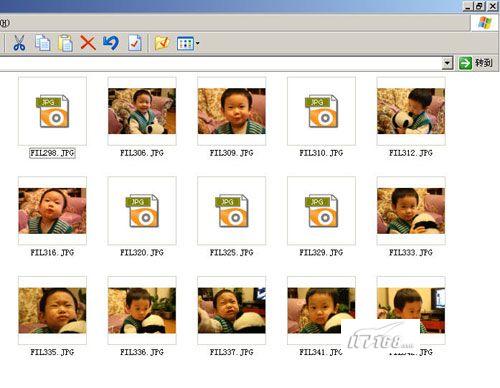Select the FIL306.JPG thumbnail
Image resolution: width=500 pixels, height=388 pixels.
(x=142, y=111)
